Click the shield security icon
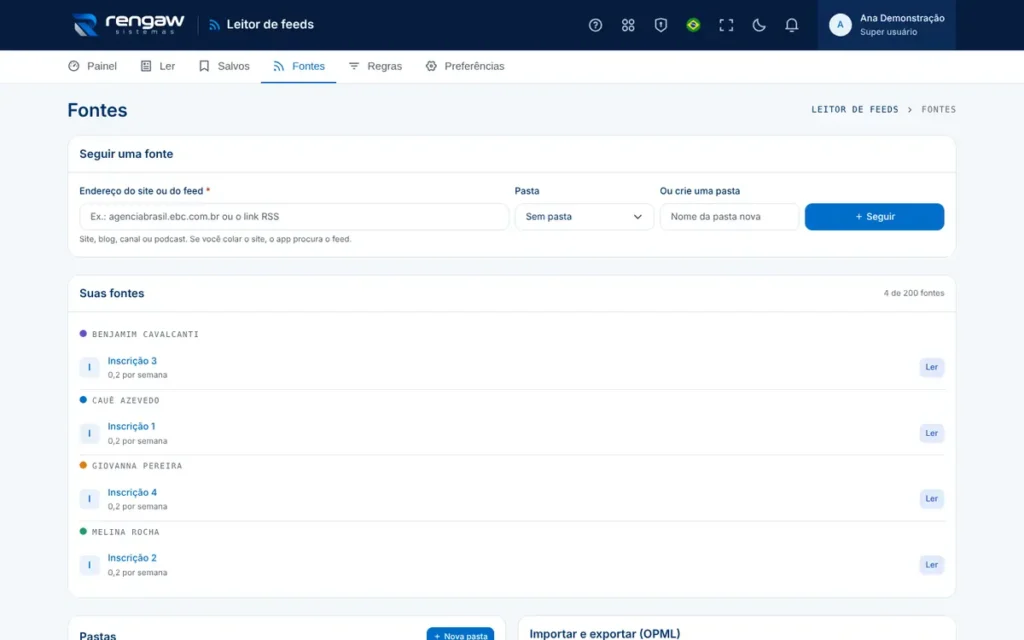1024x640 pixels. click(660, 25)
